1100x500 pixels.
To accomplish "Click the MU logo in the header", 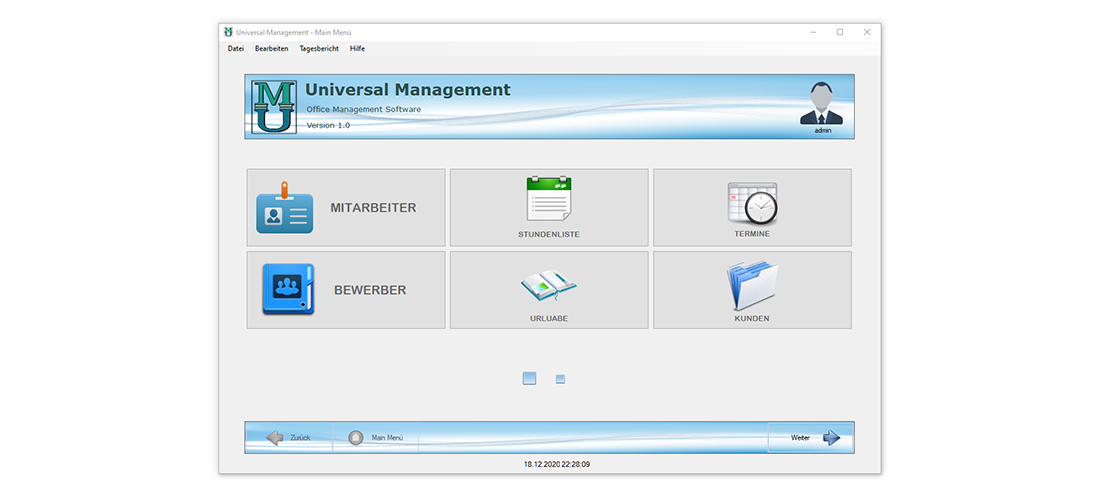I will pyautogui.click(x=274, y=107).
